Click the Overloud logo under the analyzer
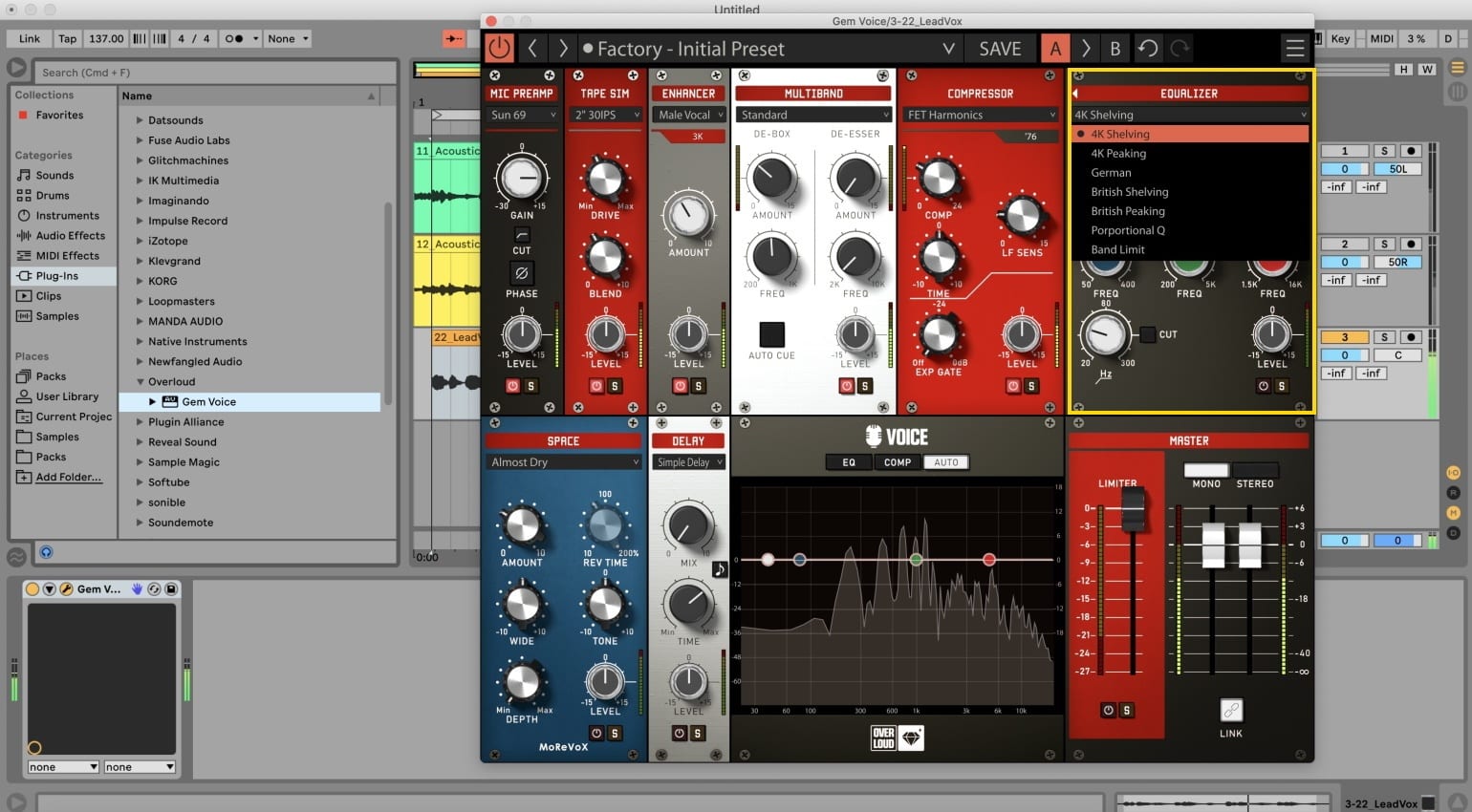Viewport: 1472px width, 812px height. [883, 737]
